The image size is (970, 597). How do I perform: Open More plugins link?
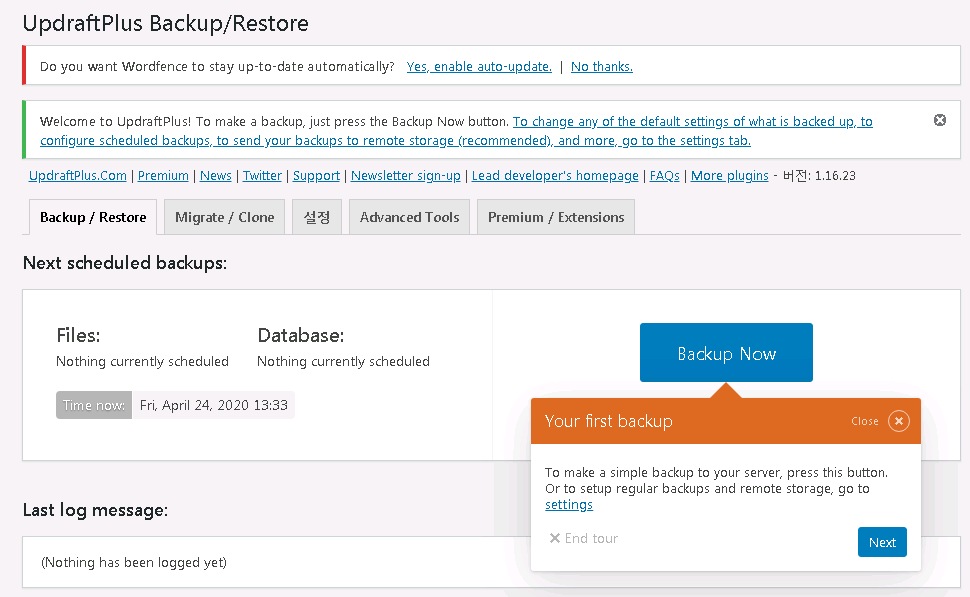pos(729,176)
